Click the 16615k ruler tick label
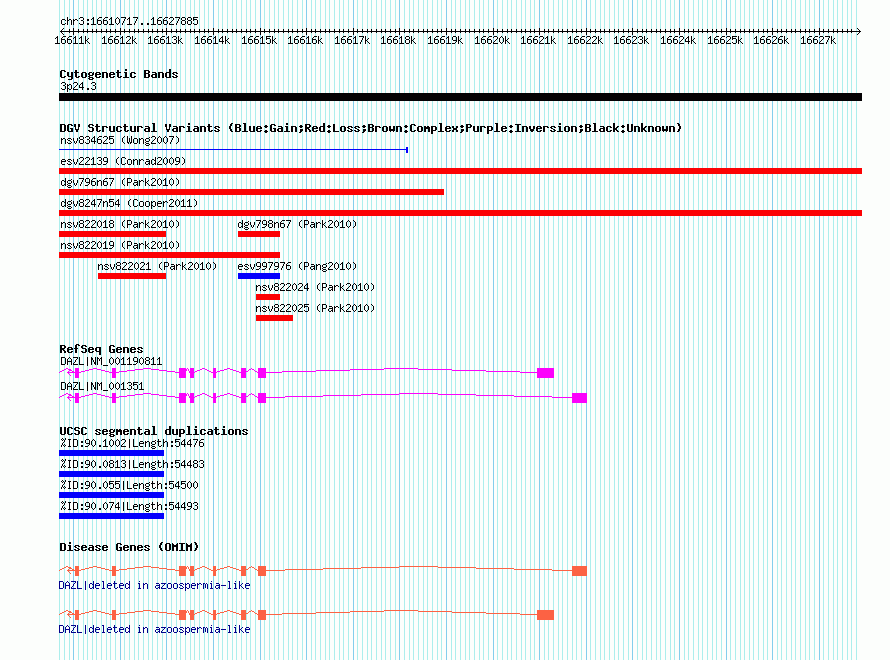 [x=259, y=40]
